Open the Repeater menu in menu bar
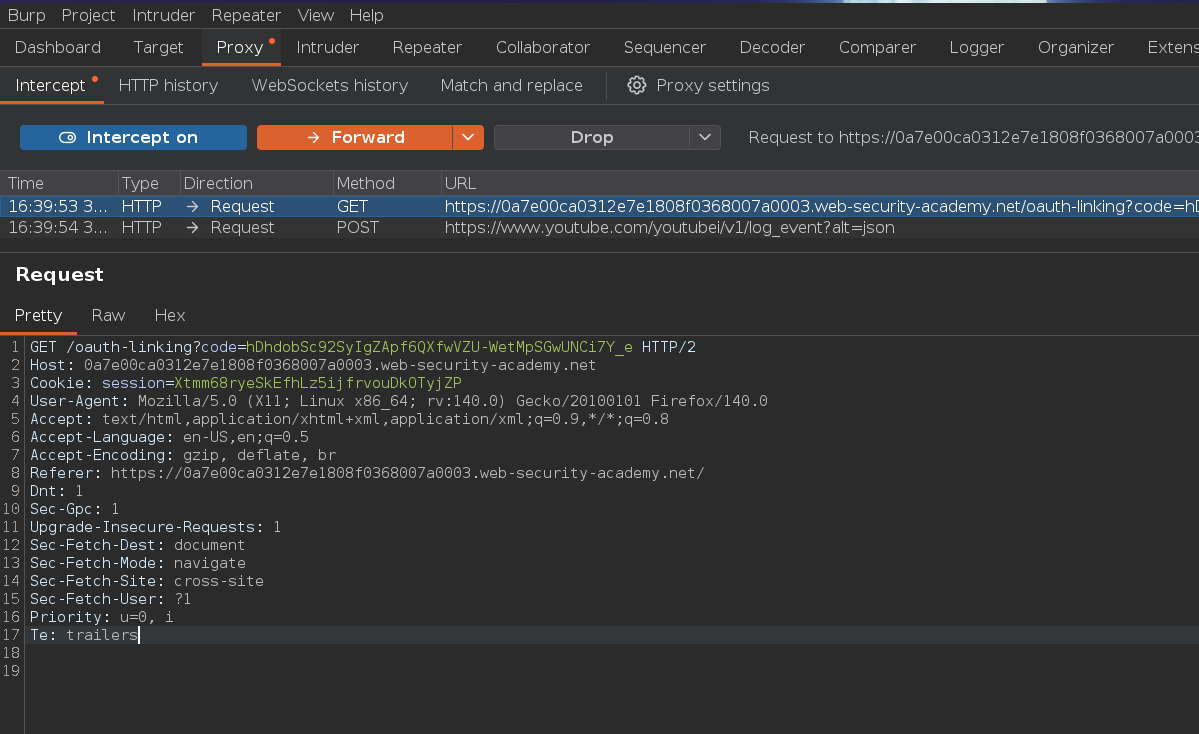Image resolution: width=1199 pixels, height=734 pixels. point(246,15)
